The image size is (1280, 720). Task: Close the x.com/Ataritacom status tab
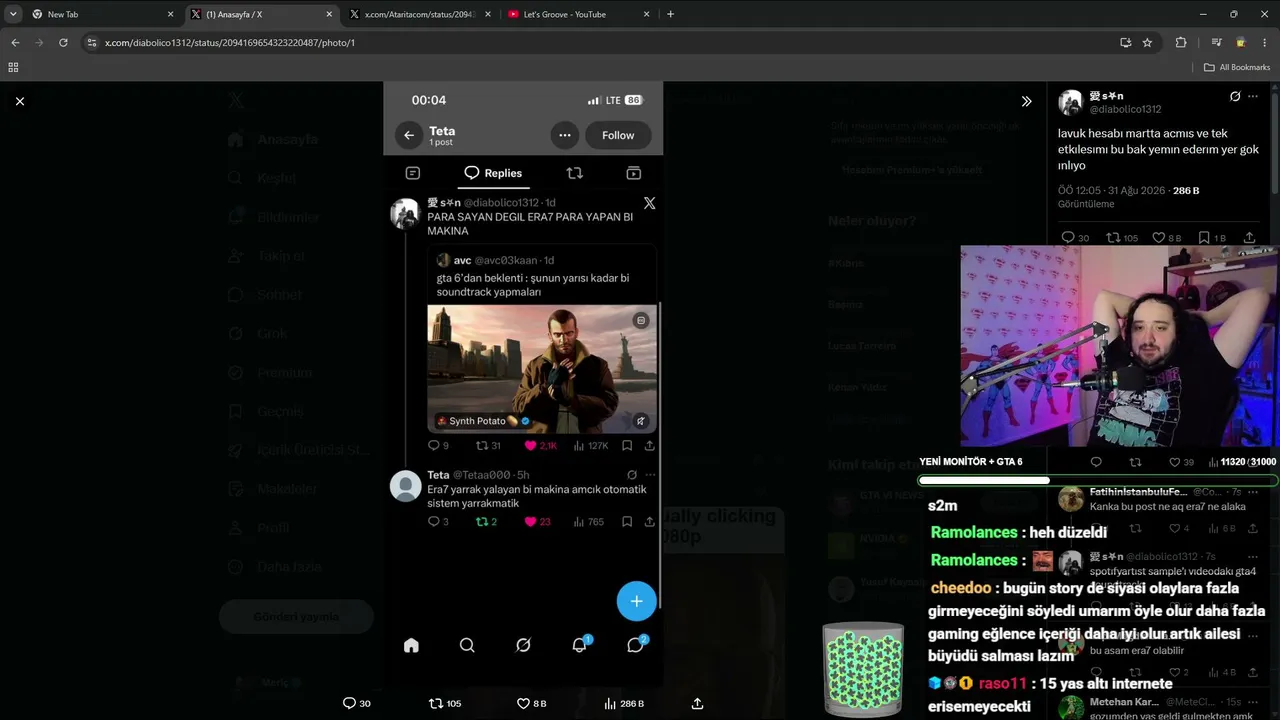point(488,14)
